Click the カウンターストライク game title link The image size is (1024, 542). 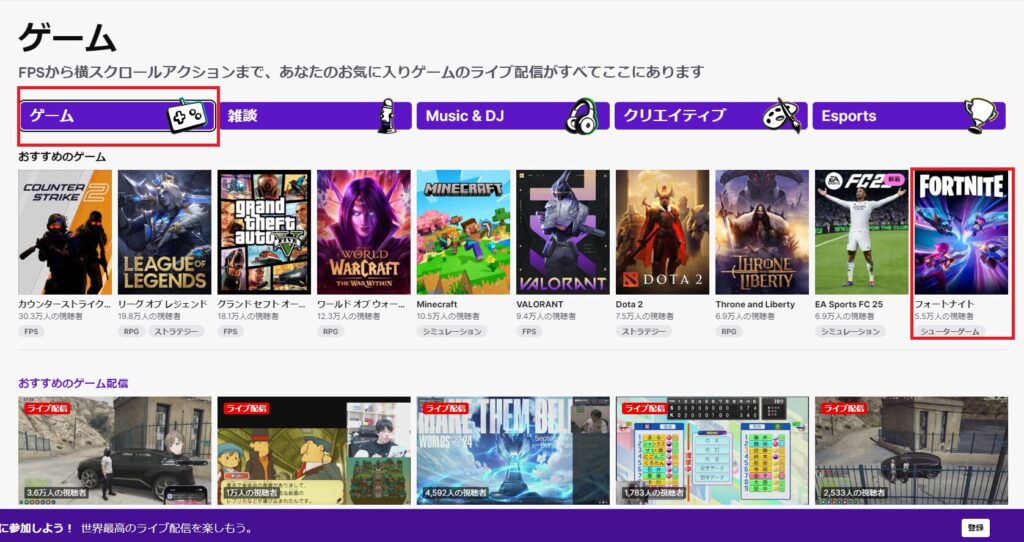(x=65, y=304)
